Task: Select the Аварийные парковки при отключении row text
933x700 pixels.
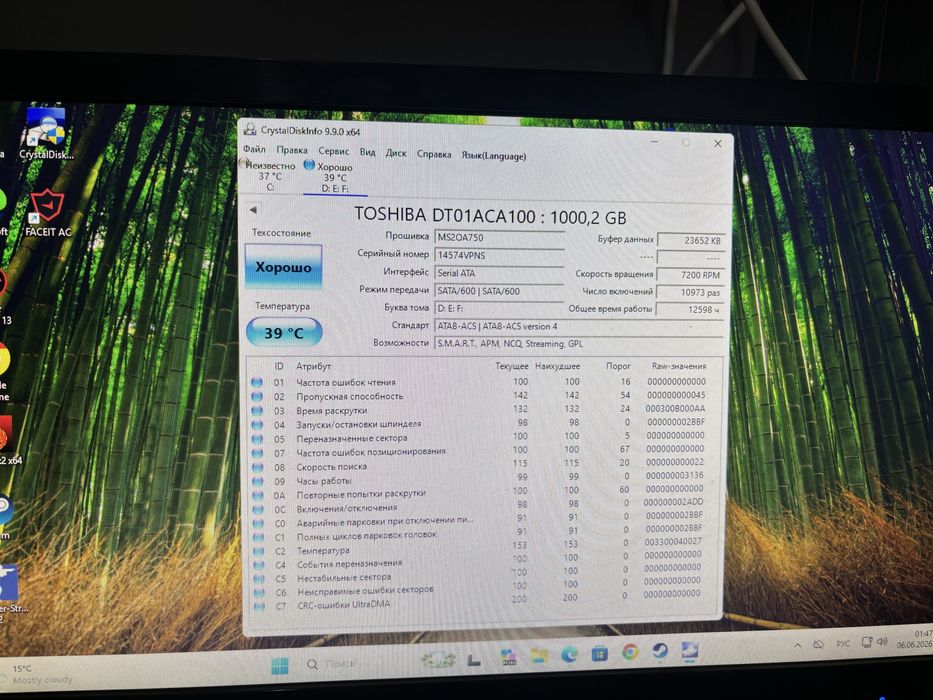Action: (385, 521)
